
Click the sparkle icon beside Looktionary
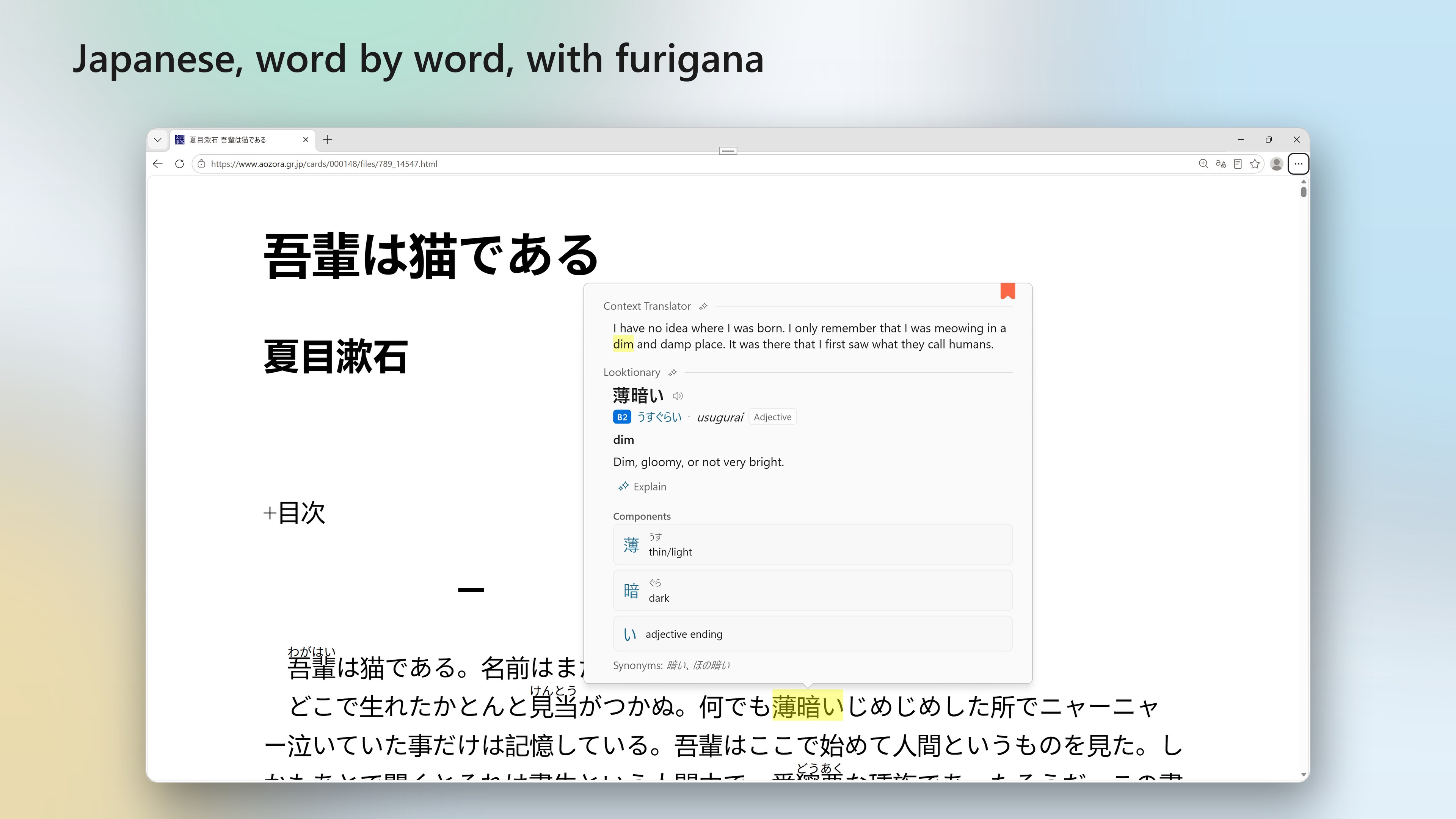point(673,372)
